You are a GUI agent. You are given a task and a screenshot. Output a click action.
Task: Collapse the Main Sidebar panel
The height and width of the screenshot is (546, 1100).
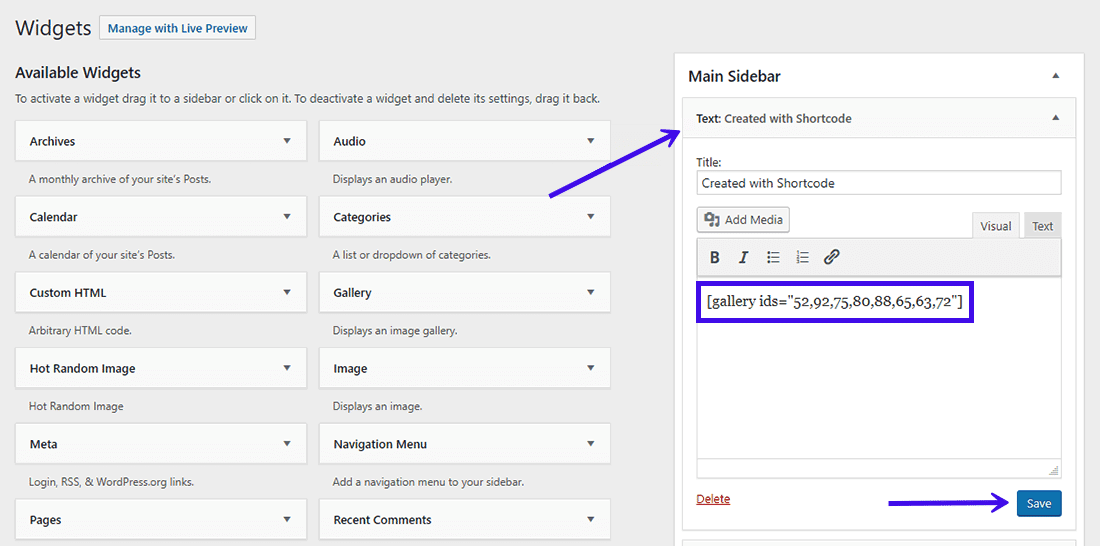pos(1056,76)
